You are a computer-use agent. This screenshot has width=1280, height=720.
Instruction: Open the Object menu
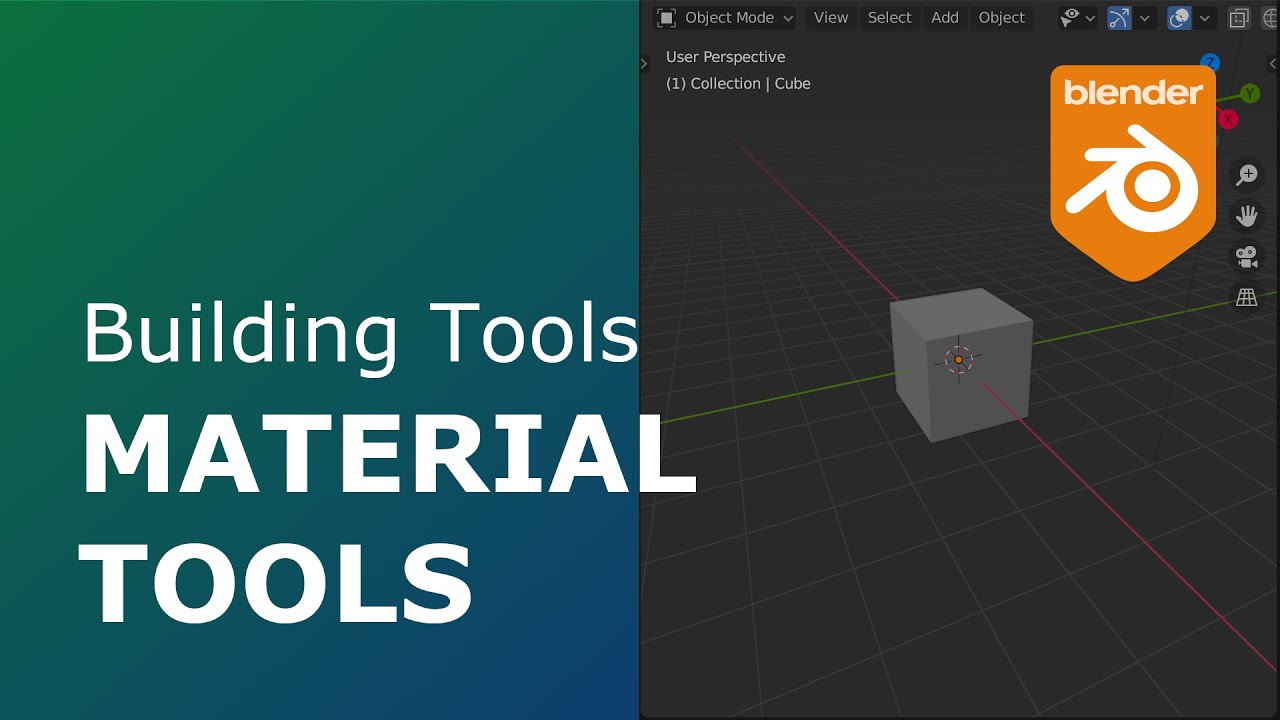(1002, 18)
